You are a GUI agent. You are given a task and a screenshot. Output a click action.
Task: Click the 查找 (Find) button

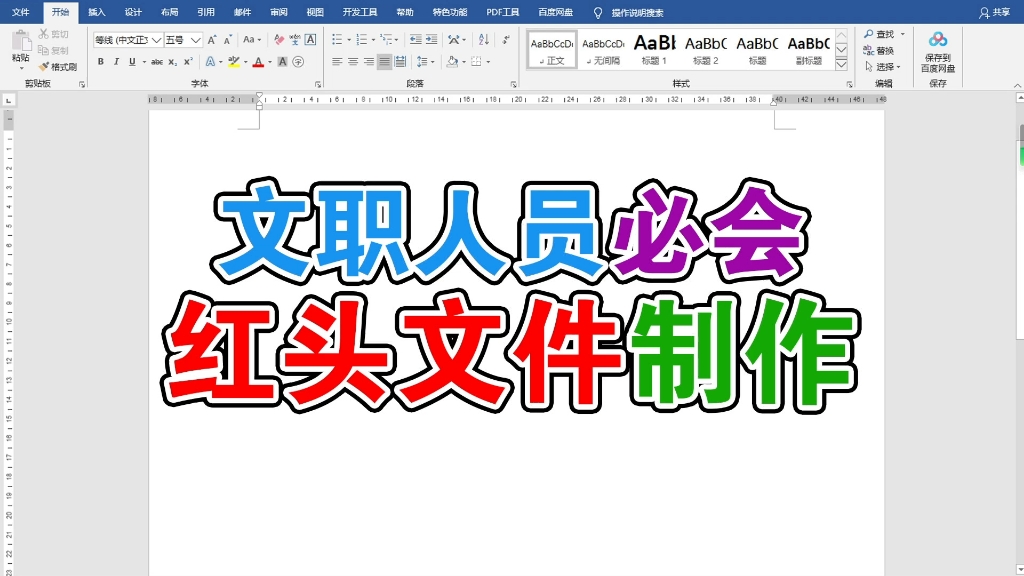880,33
